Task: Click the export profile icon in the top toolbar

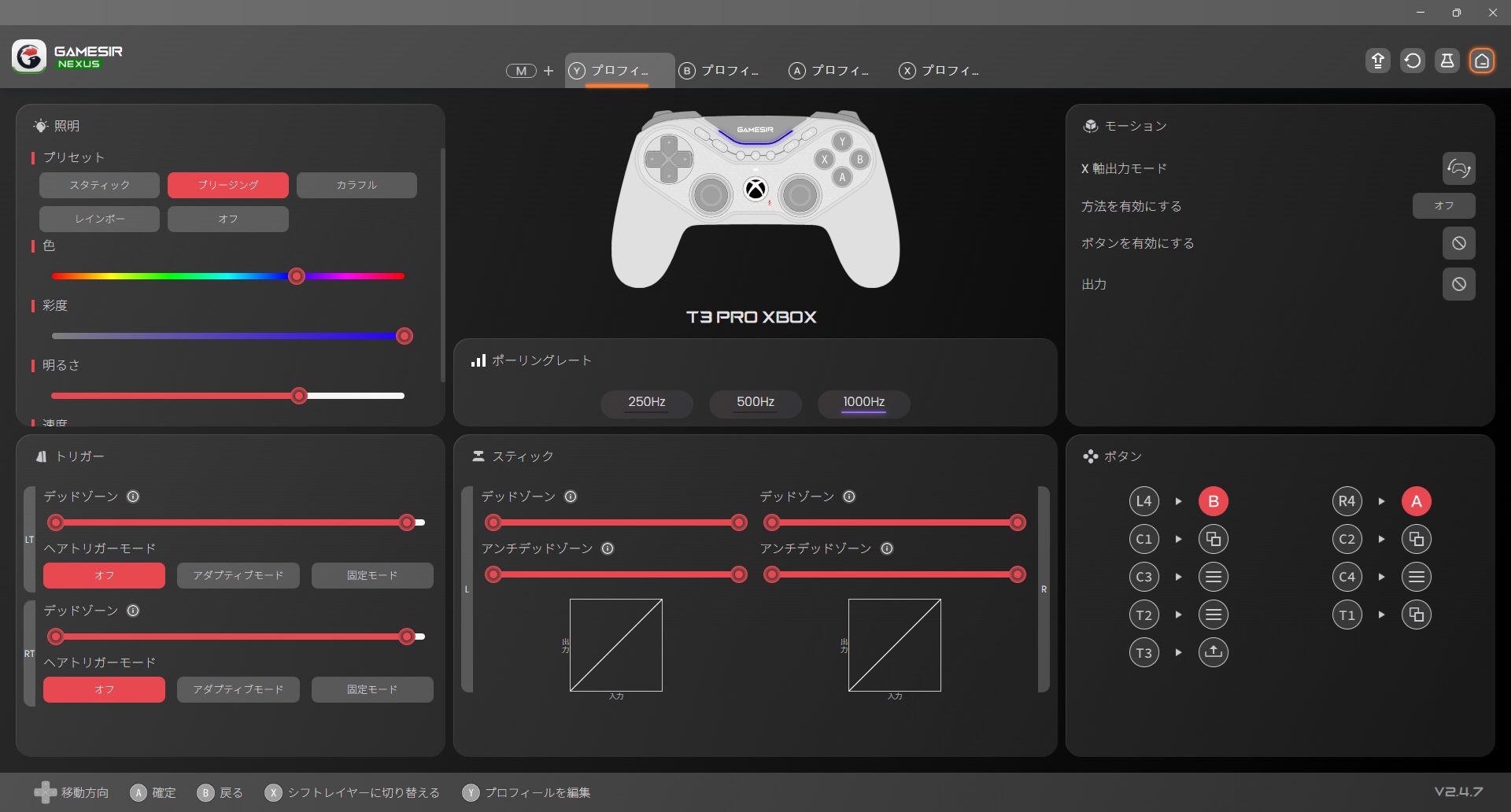Action: tap(1378, 61)
